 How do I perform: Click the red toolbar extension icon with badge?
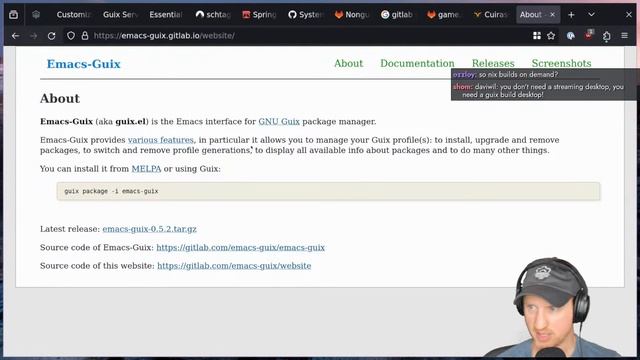(589, 35)
